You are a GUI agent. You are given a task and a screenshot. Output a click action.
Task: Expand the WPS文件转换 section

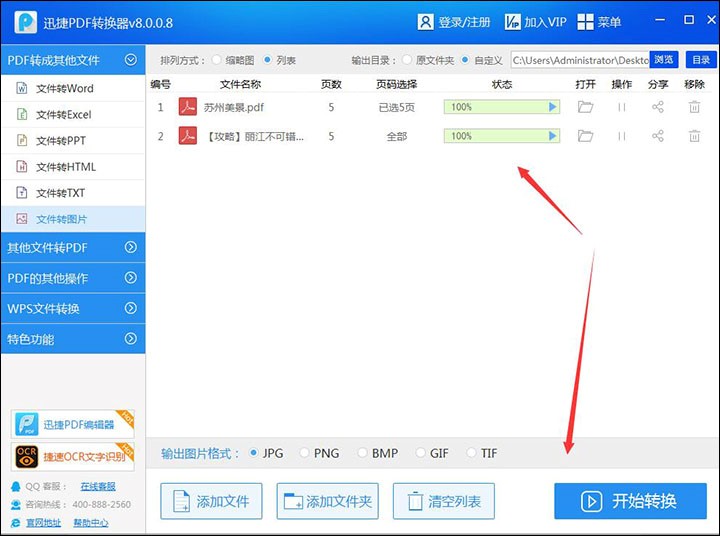130,308
